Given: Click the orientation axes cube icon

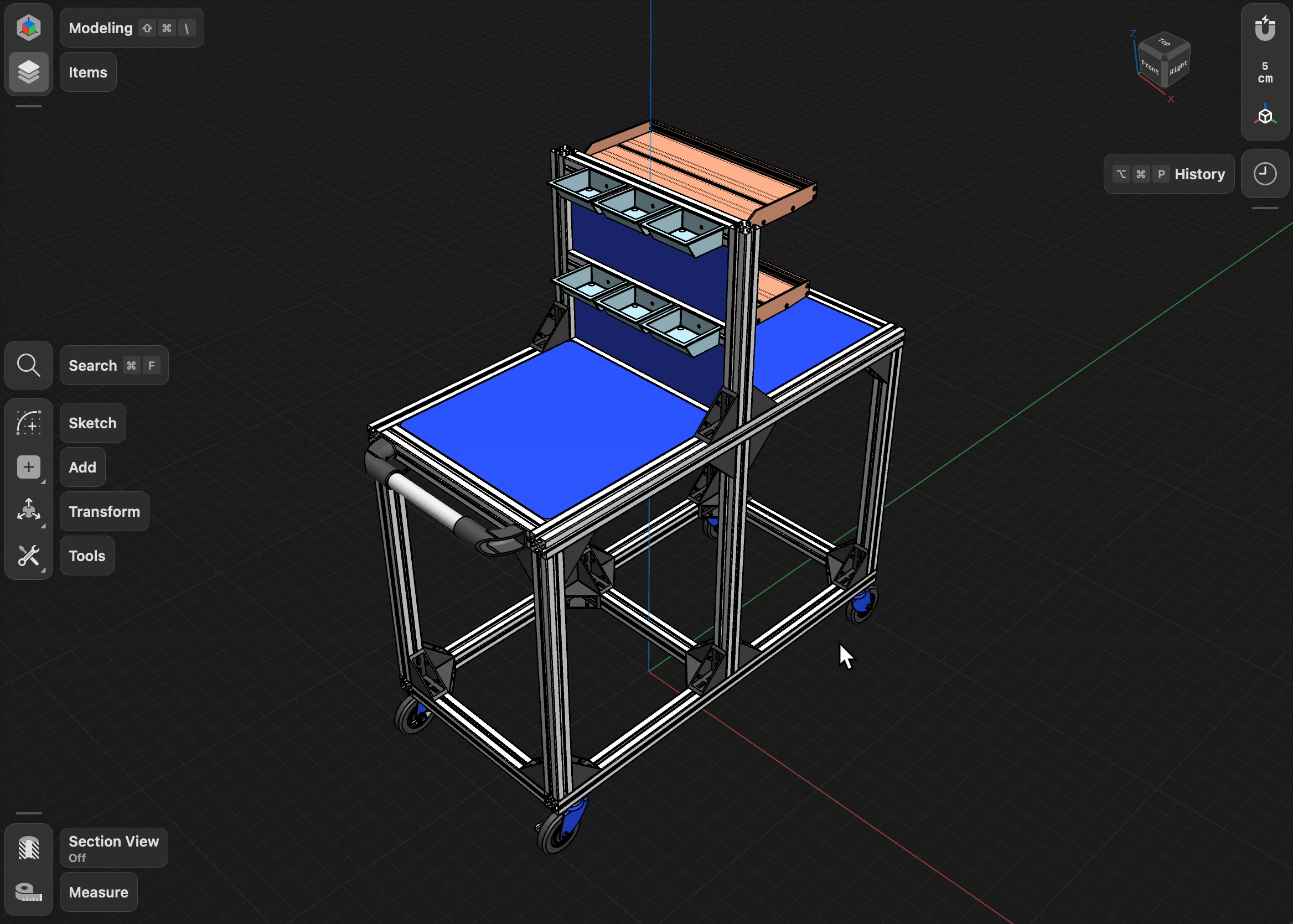Looking at the screenshot, I should tap(1265, 116).
